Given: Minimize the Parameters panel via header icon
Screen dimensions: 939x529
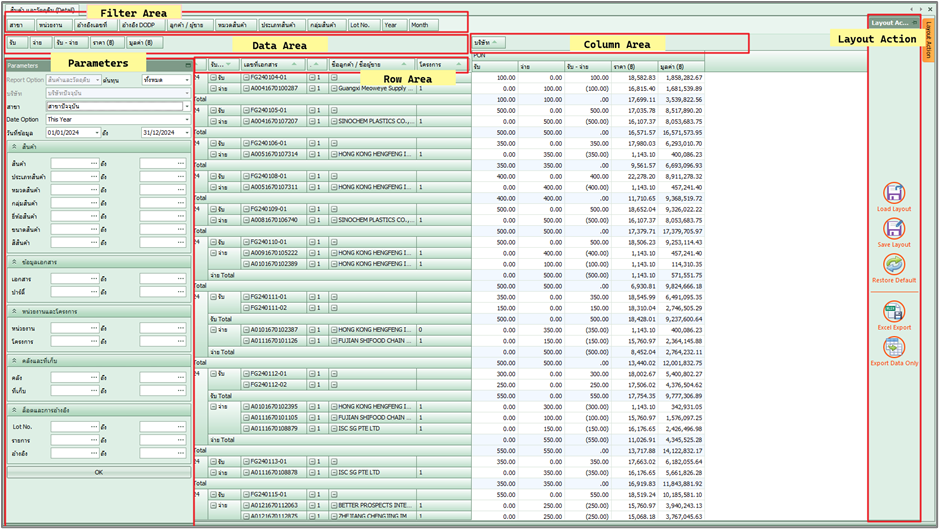Looking at the screenshot, I should pos(187,65).
